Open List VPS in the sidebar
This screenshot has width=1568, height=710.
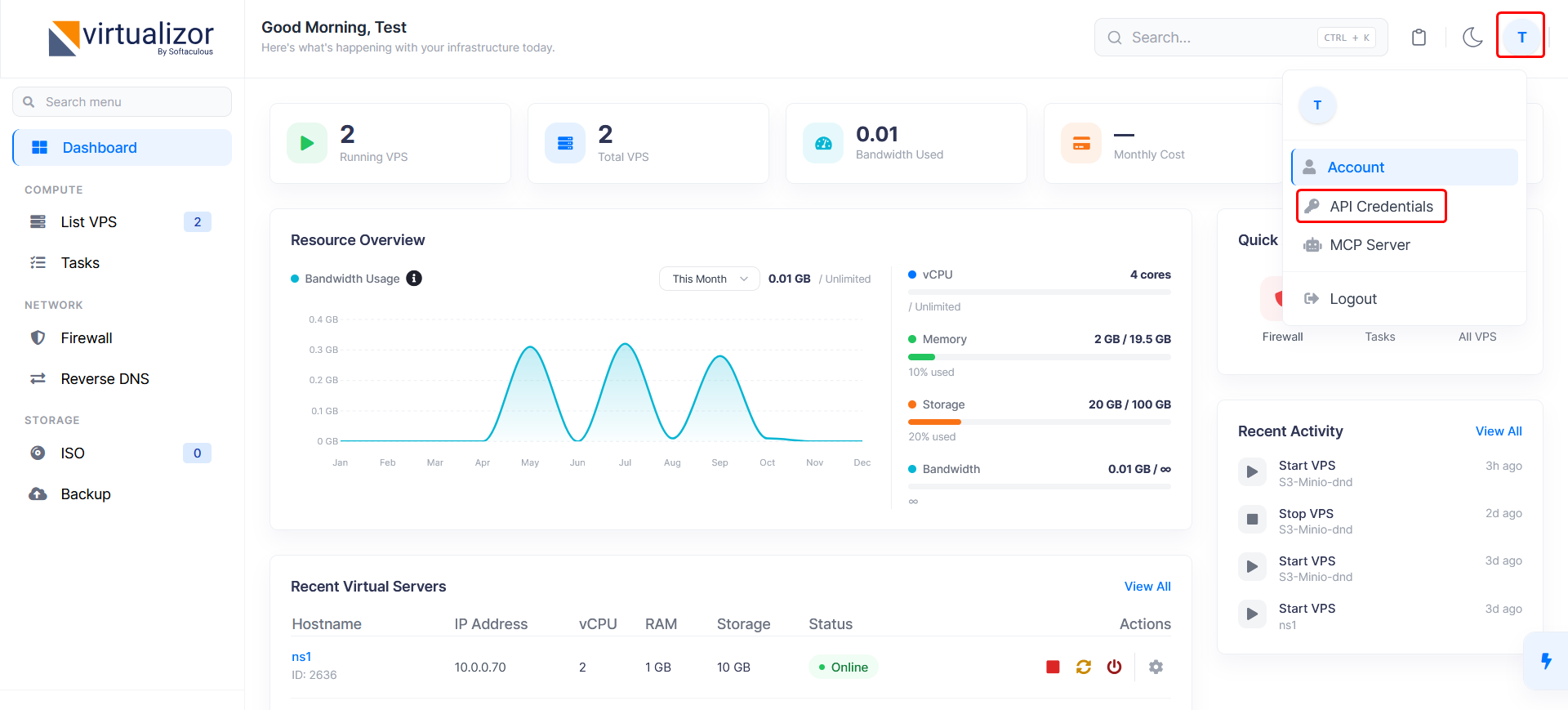pos(122,222)
